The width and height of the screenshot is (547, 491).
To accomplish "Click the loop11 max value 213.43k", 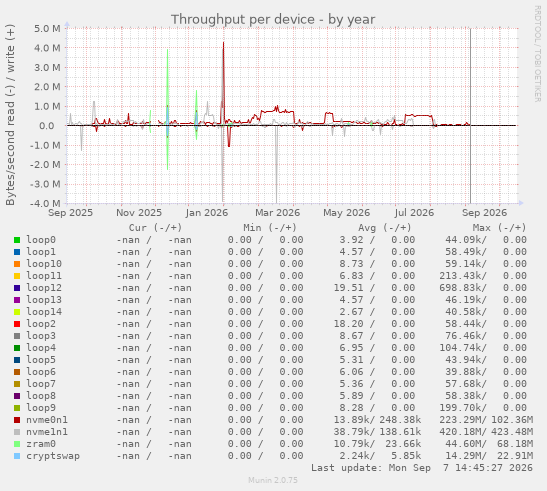I will pos(459,276).
